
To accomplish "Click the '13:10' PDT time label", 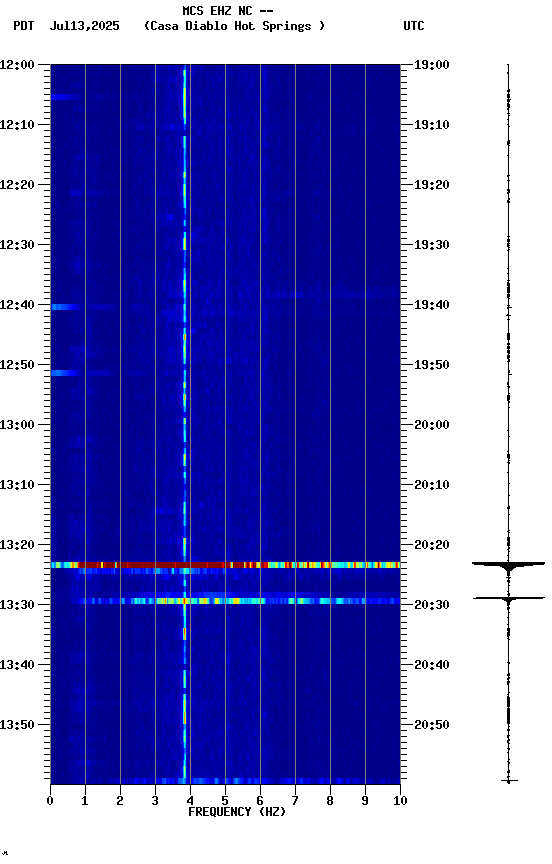I will [17, 485].
